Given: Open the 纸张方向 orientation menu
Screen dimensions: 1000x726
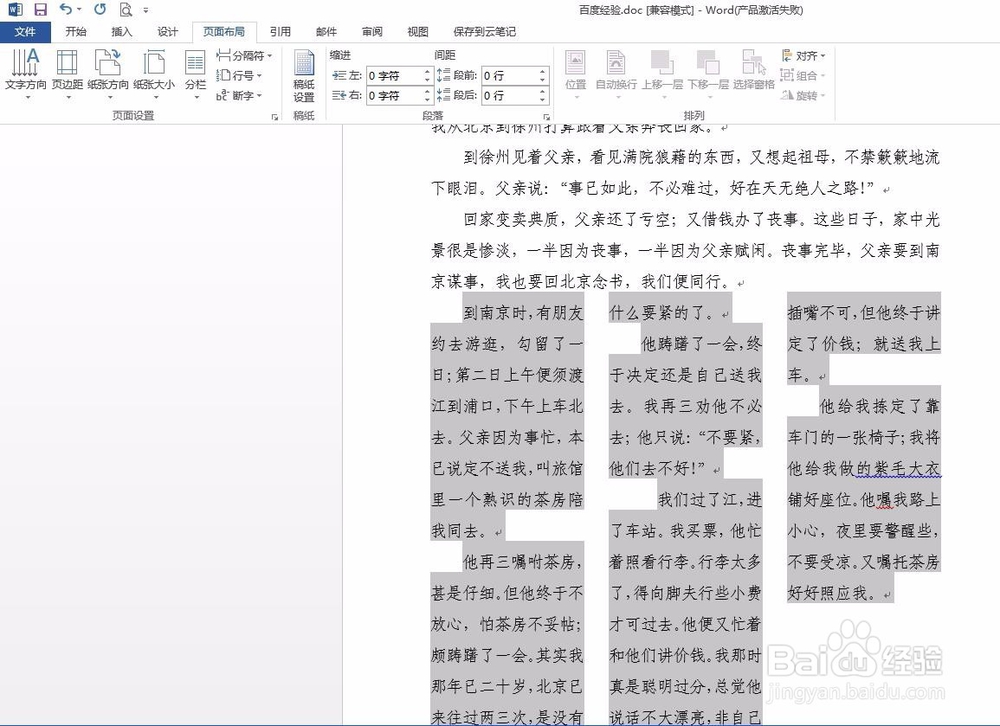Looking at the screenshot, I should [x=108, y=73].
